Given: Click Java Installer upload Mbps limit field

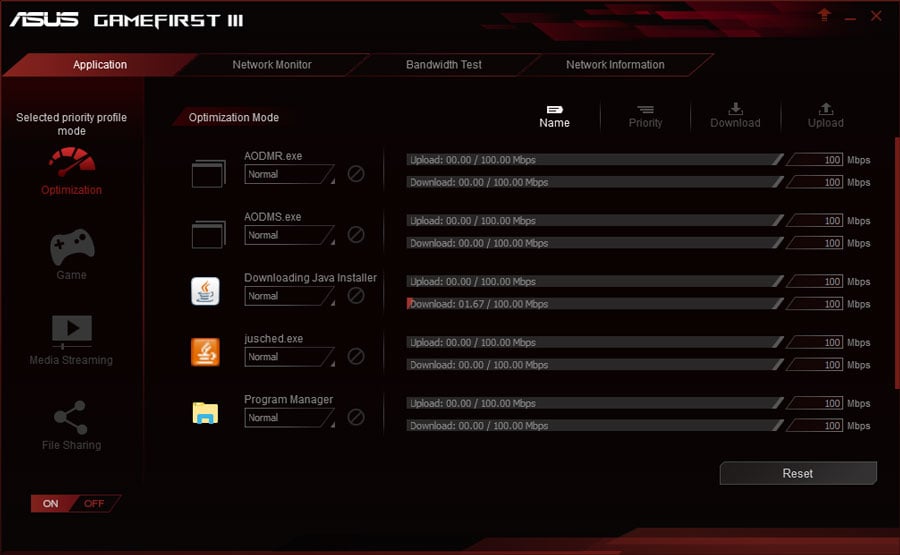Looking at the screenshot, I should pos(815,281).
